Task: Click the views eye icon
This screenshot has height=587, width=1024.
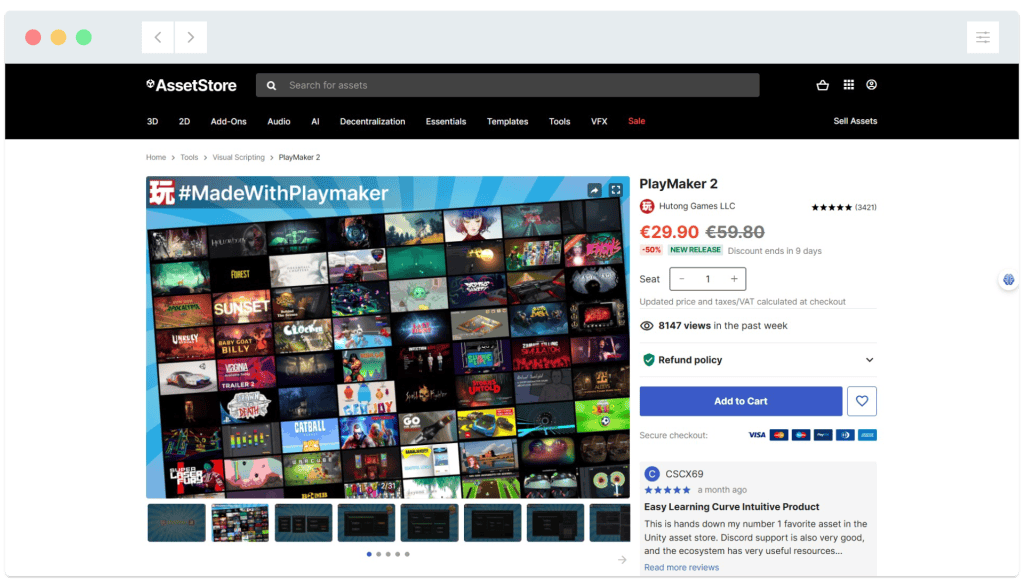Action: point(647,326)
